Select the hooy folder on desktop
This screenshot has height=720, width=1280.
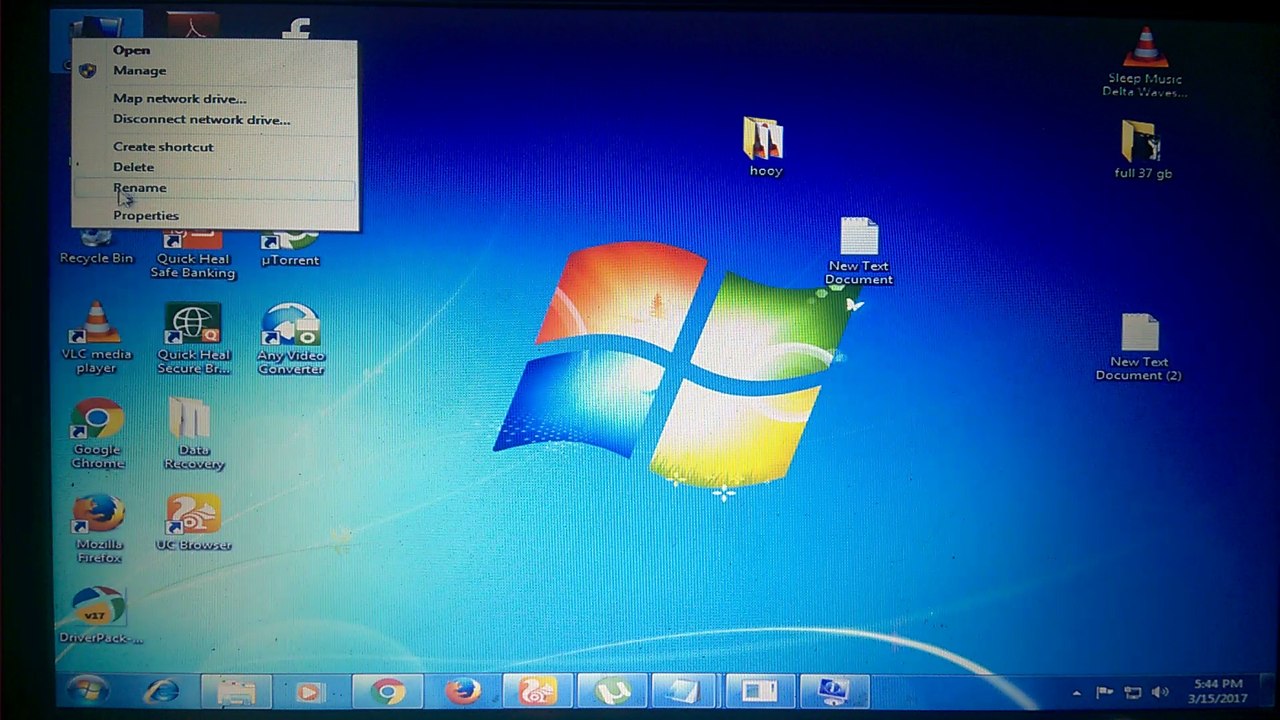click(x=765, y=147)
